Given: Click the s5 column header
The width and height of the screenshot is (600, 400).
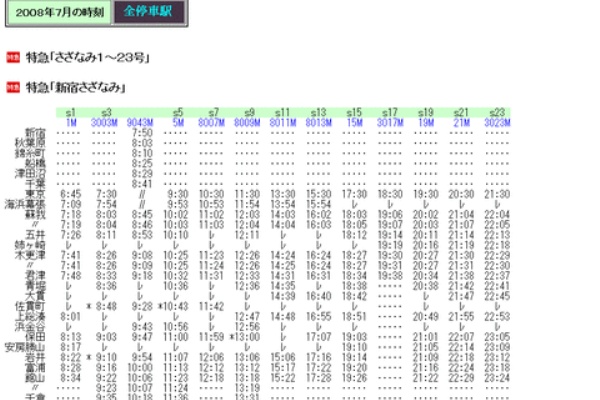Looking at the screenshot, I should [x=178, y=113].
